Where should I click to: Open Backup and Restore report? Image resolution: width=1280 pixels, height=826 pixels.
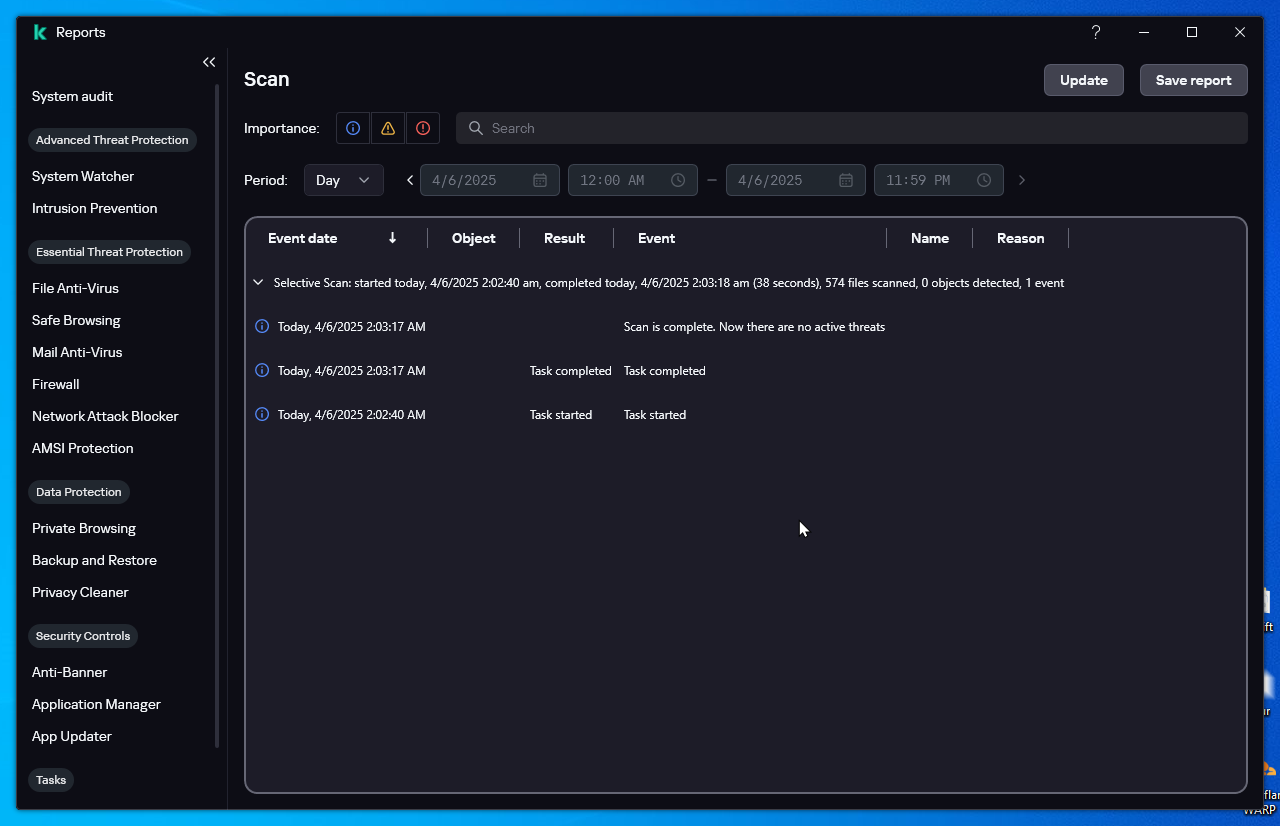94,560
